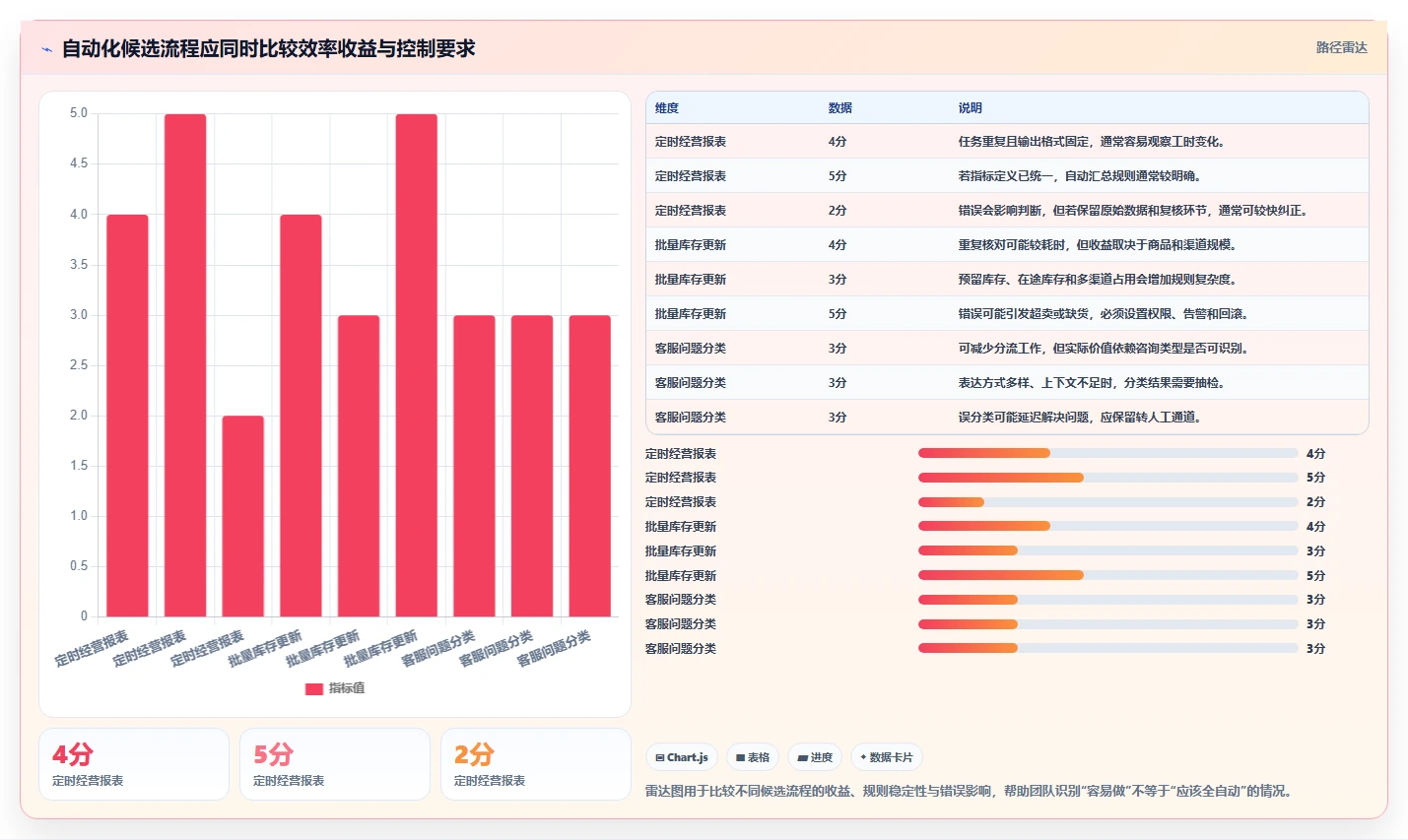Click the 0.5 y-axis label
This screenshot has height=840, width=1408.
(79, 566)
